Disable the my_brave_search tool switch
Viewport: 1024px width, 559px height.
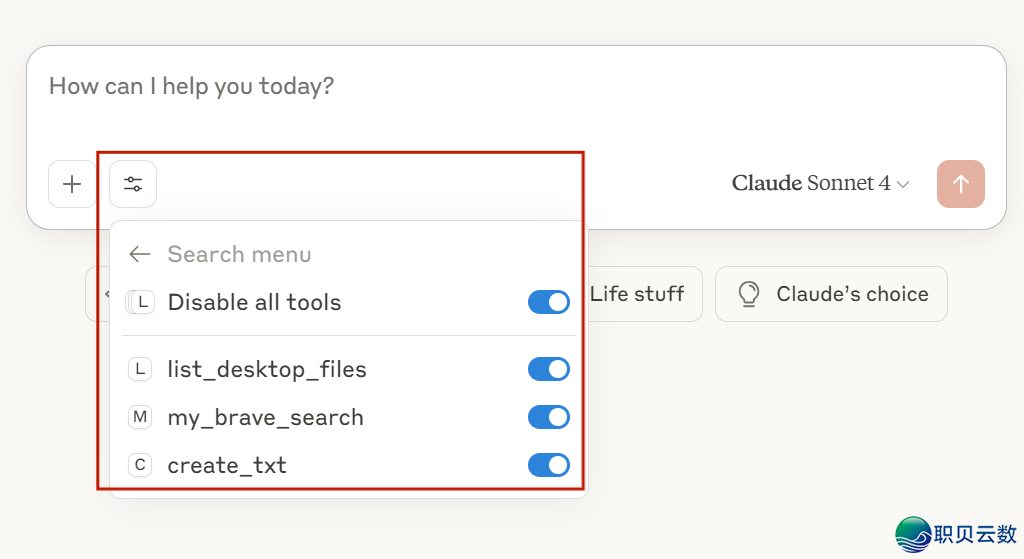(548, 417)
